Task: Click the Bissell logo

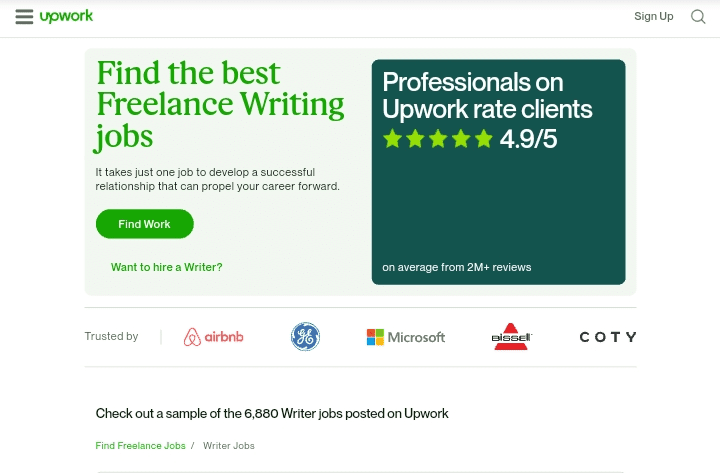Action: 511,337
